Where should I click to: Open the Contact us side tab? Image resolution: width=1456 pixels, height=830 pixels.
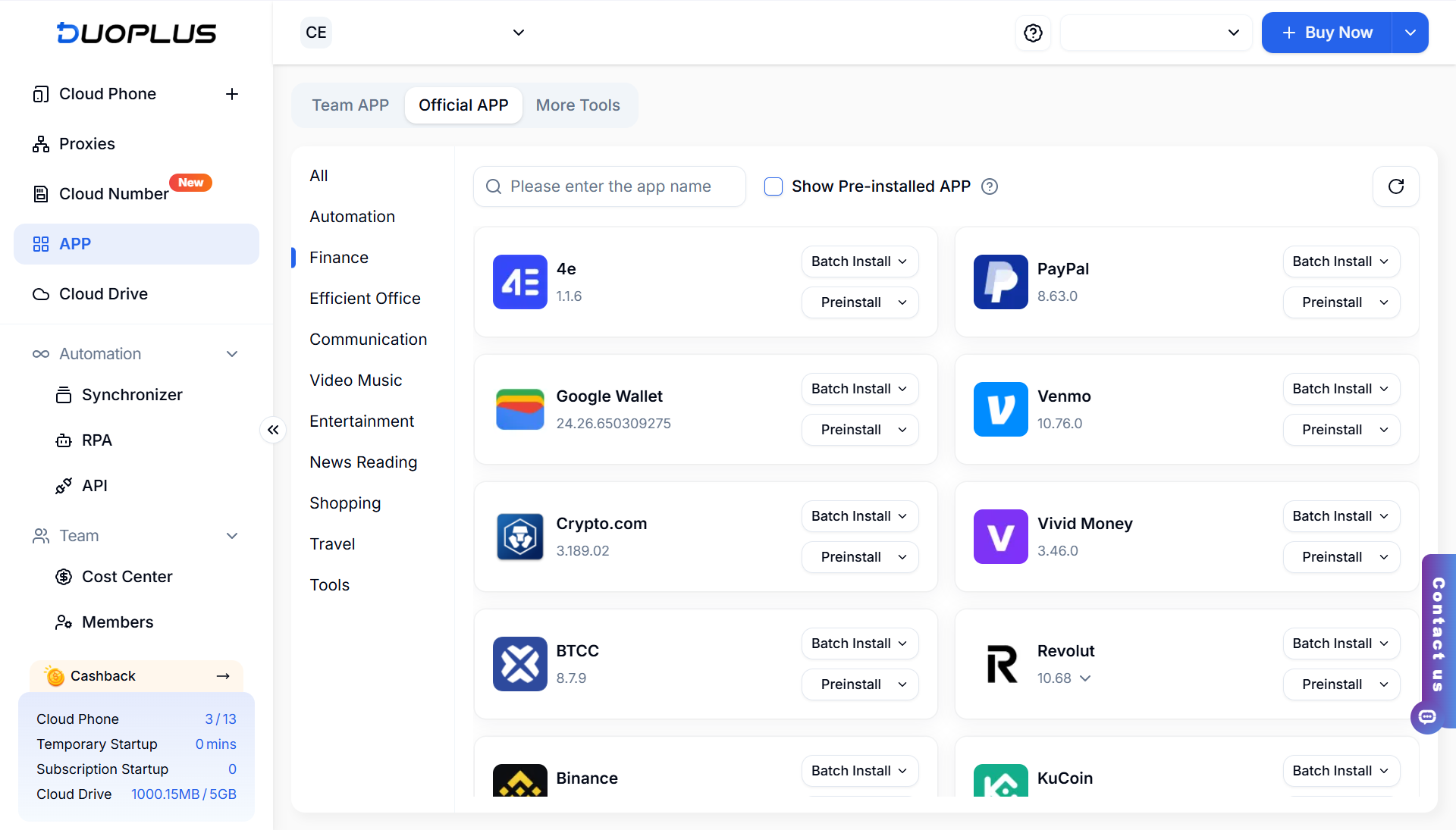1439,634
